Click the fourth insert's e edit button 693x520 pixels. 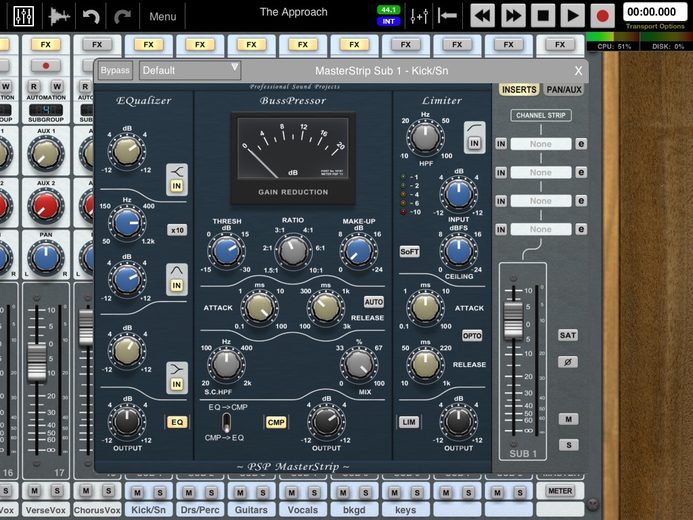click(x=581, y=229)
